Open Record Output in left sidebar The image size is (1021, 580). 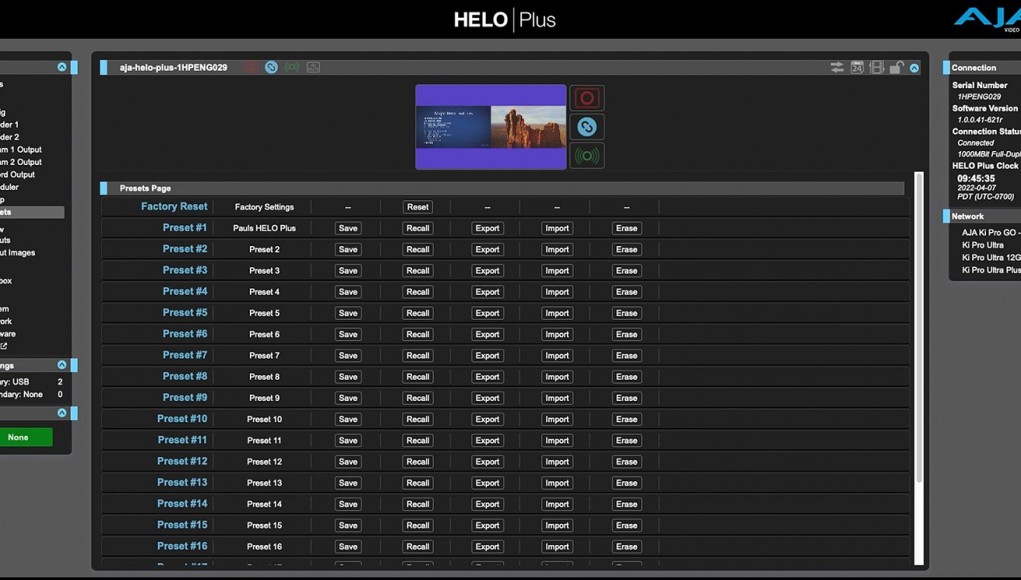tap(18, 174)
